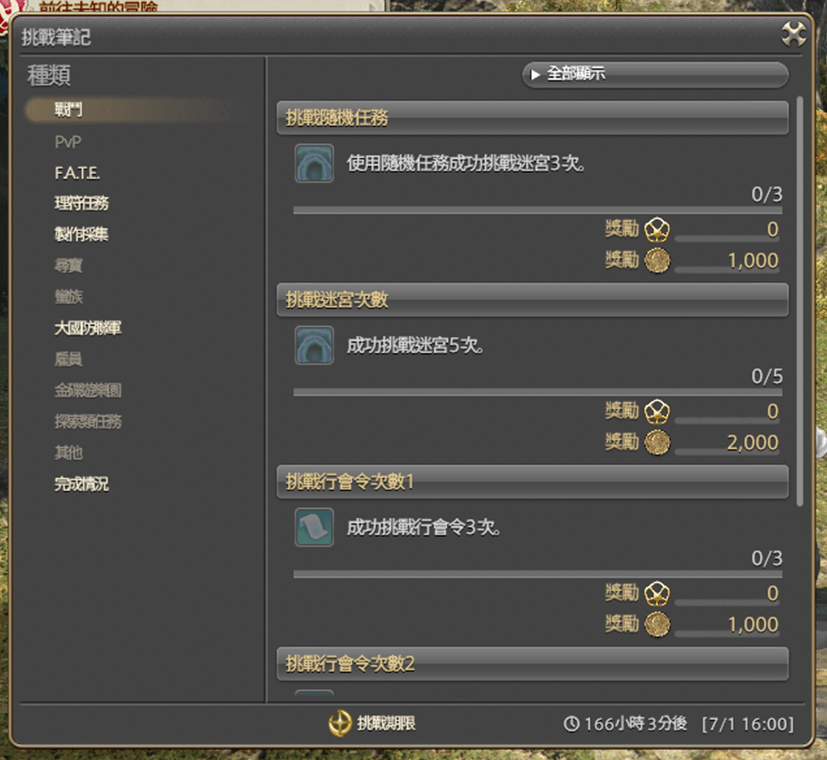The height and width of the screenshot is (760, 827).
Task: Collapse the 挑戰迷宮次數 section header
Action: click(x=533, y=300)
